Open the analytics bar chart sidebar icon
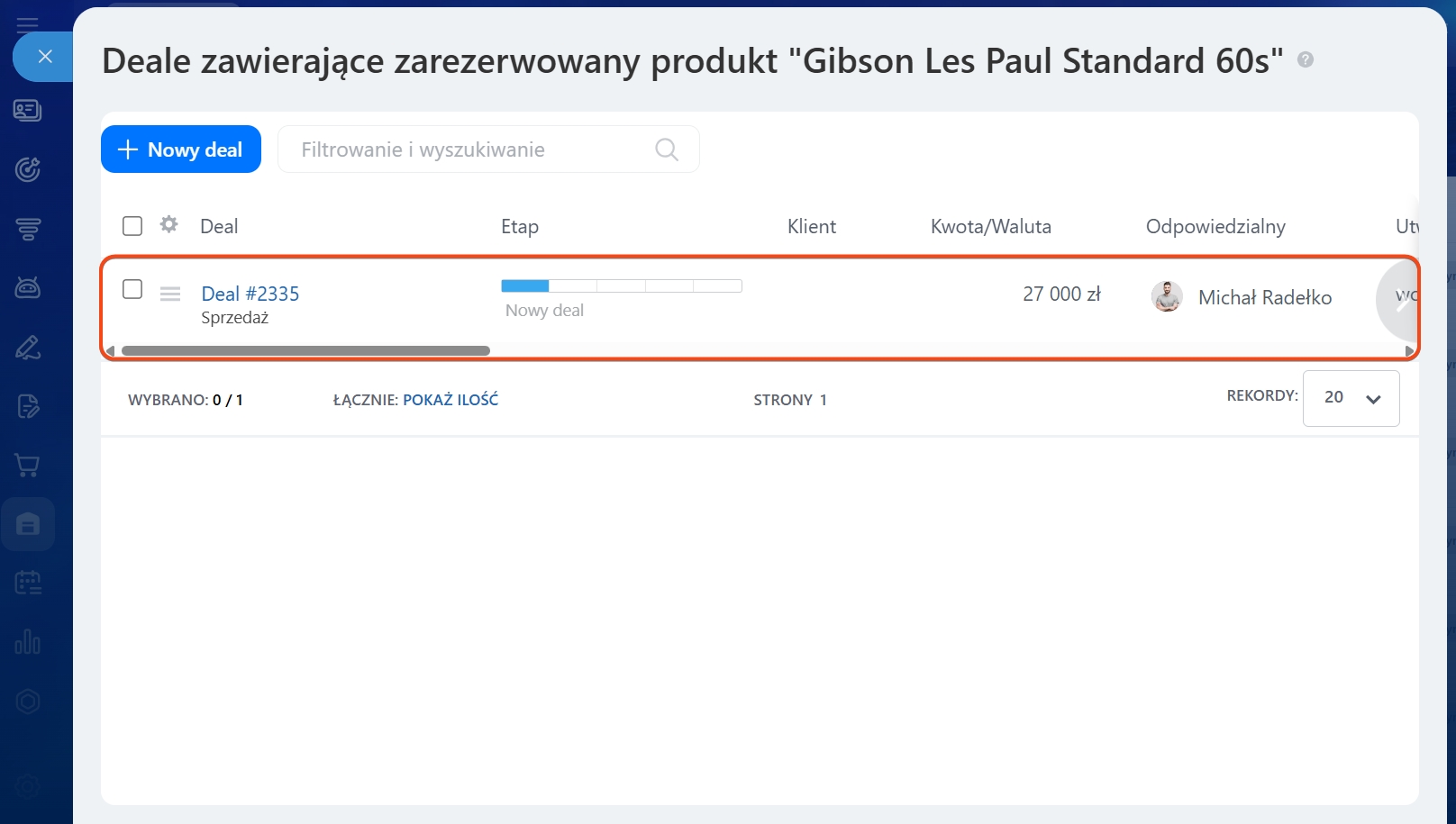Screen dimensions: 1456x824 pos(28,642)
